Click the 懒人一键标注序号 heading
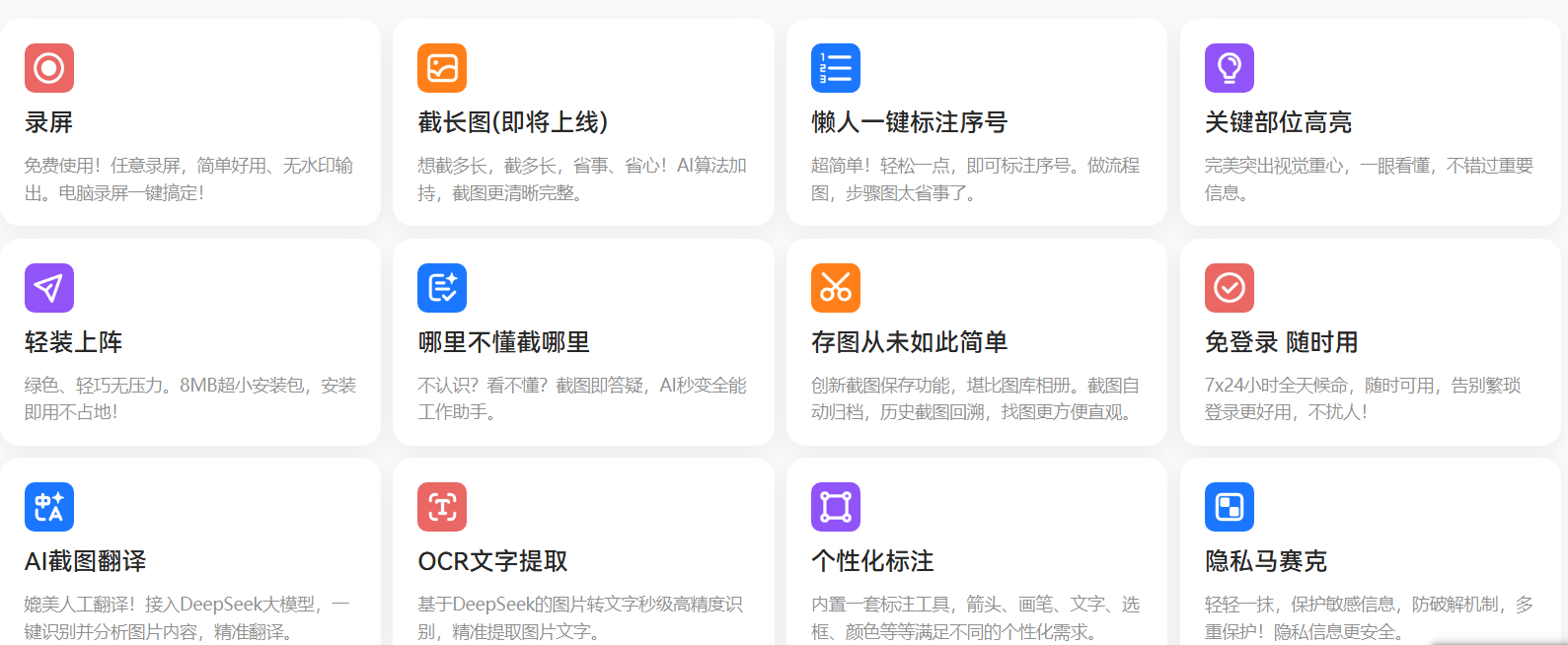1568x645 pixels. pos(909,122)
